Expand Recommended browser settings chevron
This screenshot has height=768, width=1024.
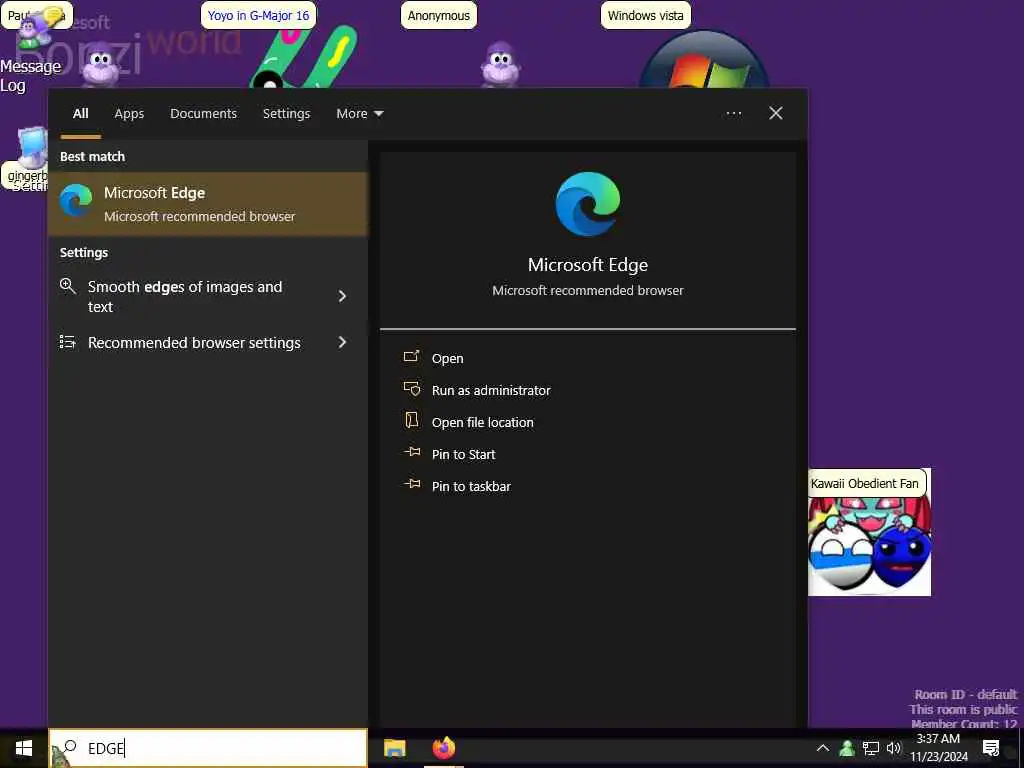342,342
